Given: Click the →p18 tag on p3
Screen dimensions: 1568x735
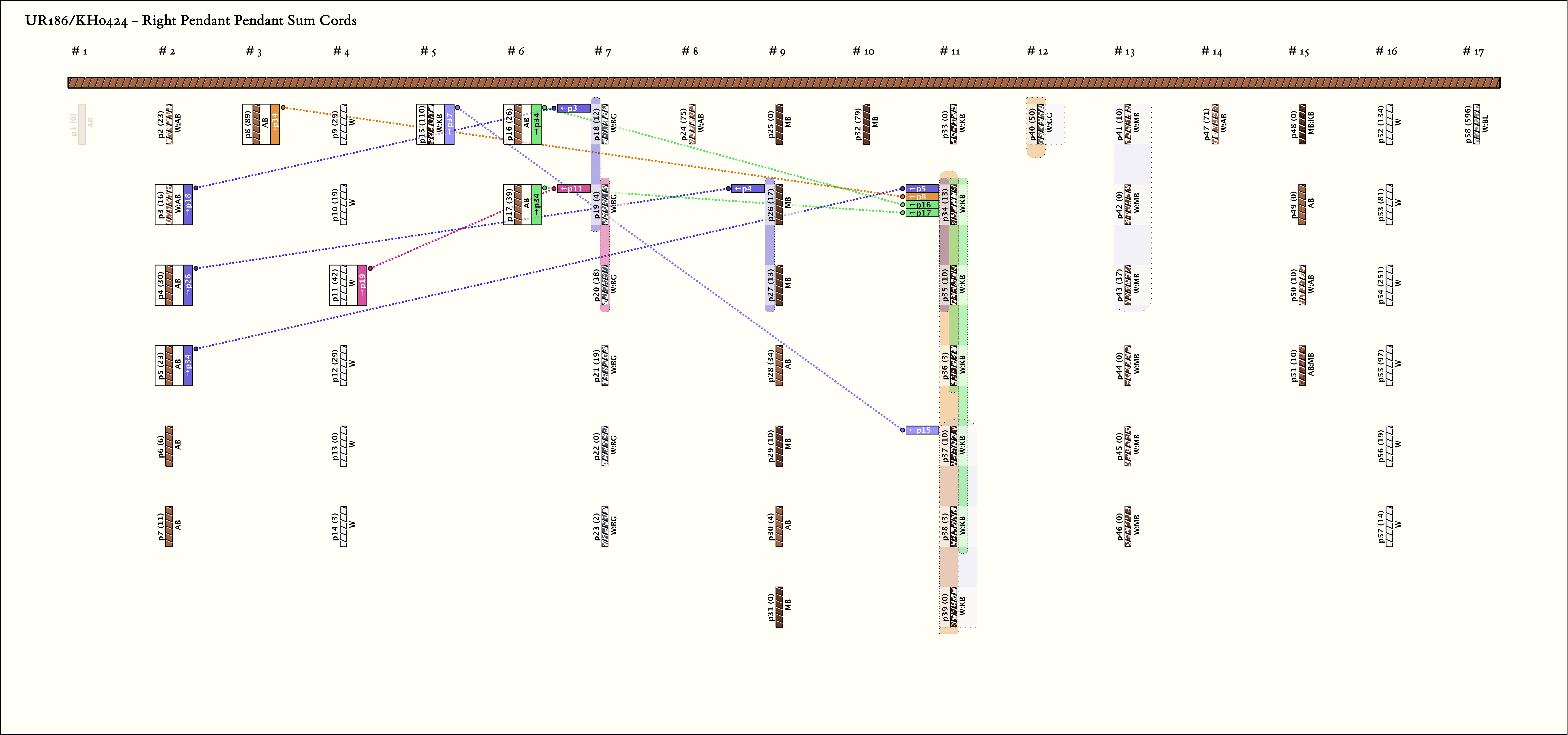Looking at the screenshot, I should click(188, 204).
